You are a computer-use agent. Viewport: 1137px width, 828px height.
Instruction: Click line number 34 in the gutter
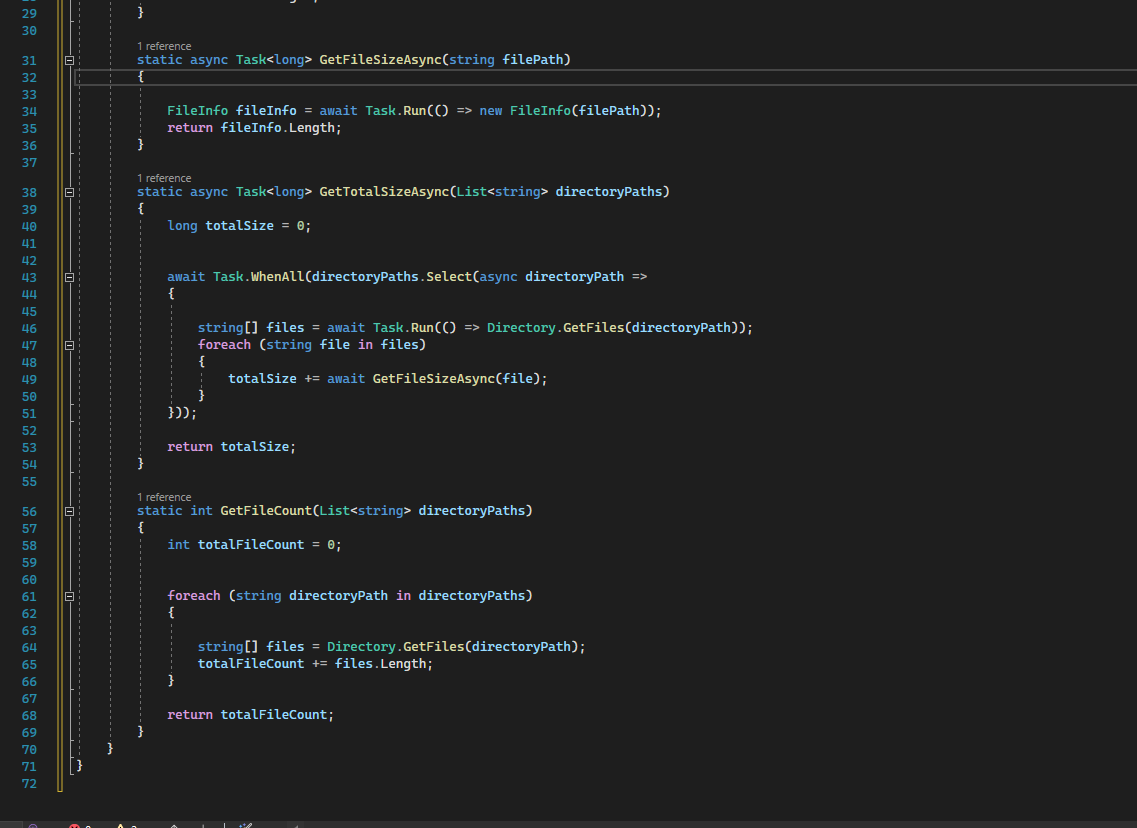[x=29, y=112]
